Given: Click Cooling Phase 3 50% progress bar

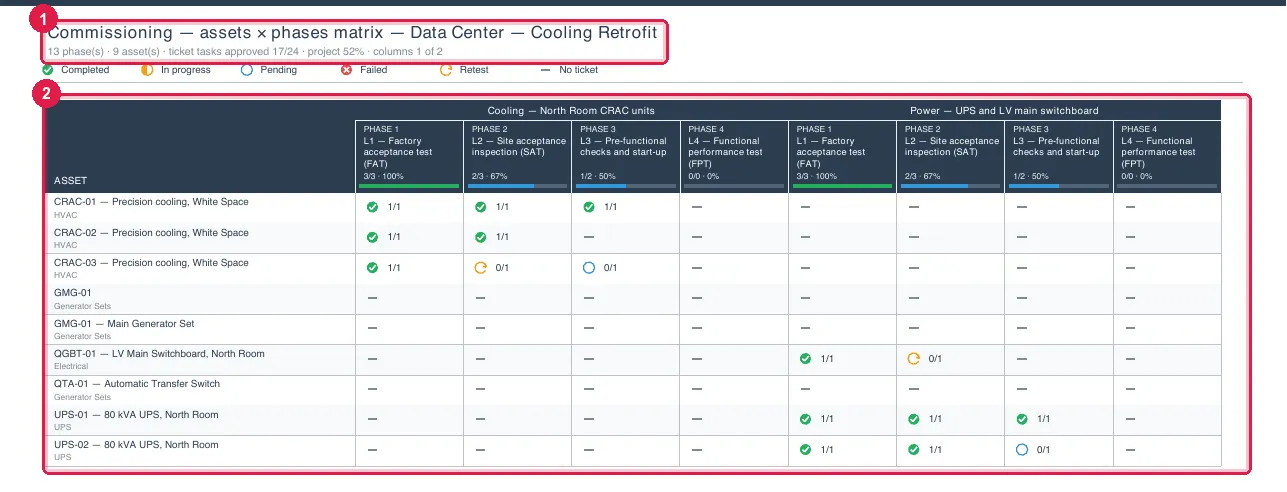Looking at the screenshot, I should pyautogui.click(x=625, y=186).
